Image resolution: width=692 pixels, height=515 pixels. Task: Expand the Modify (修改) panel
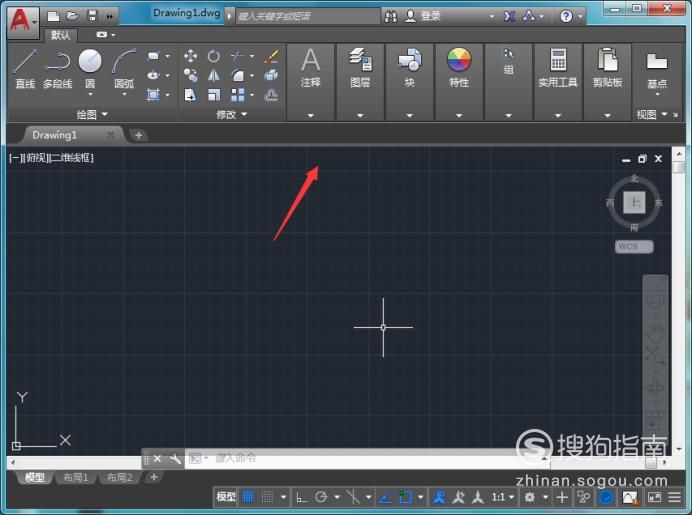click(x=231, y=114)
